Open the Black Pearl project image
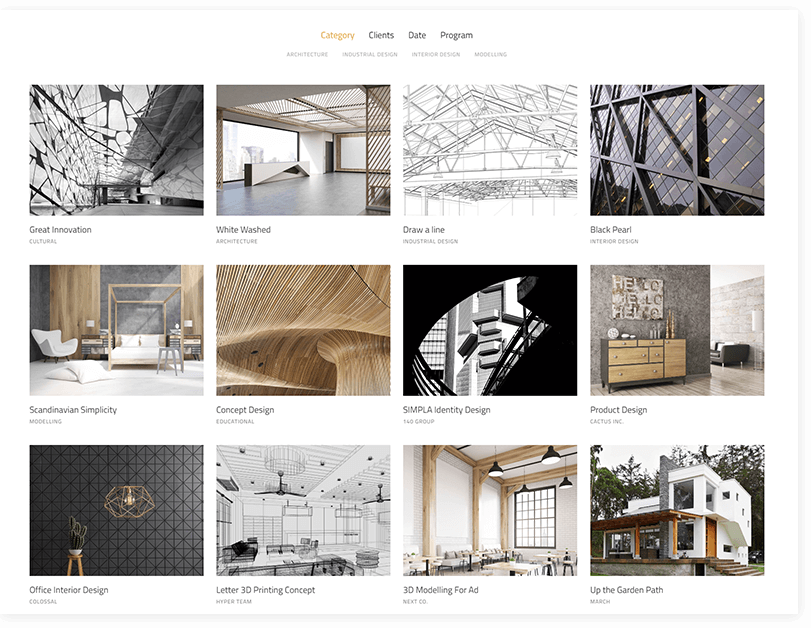 677,150
